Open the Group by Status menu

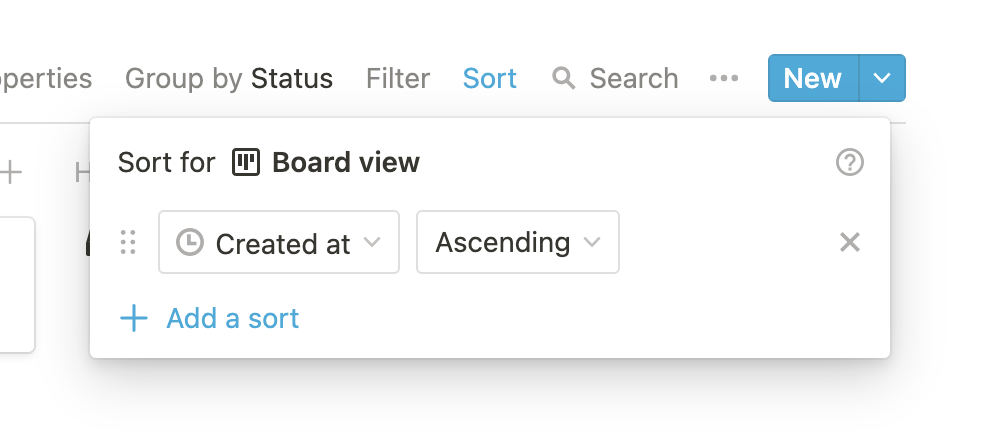pos(229,78)
